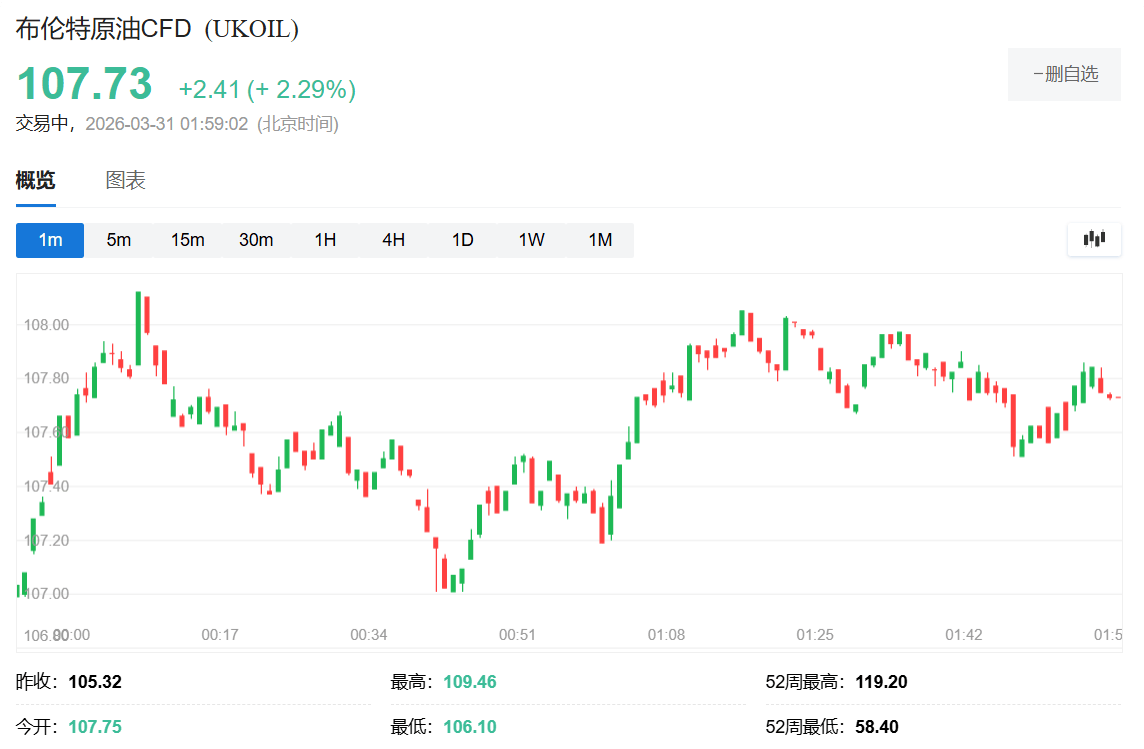Choose the 15m interval

pyautogui.click(x=187, y=240)
